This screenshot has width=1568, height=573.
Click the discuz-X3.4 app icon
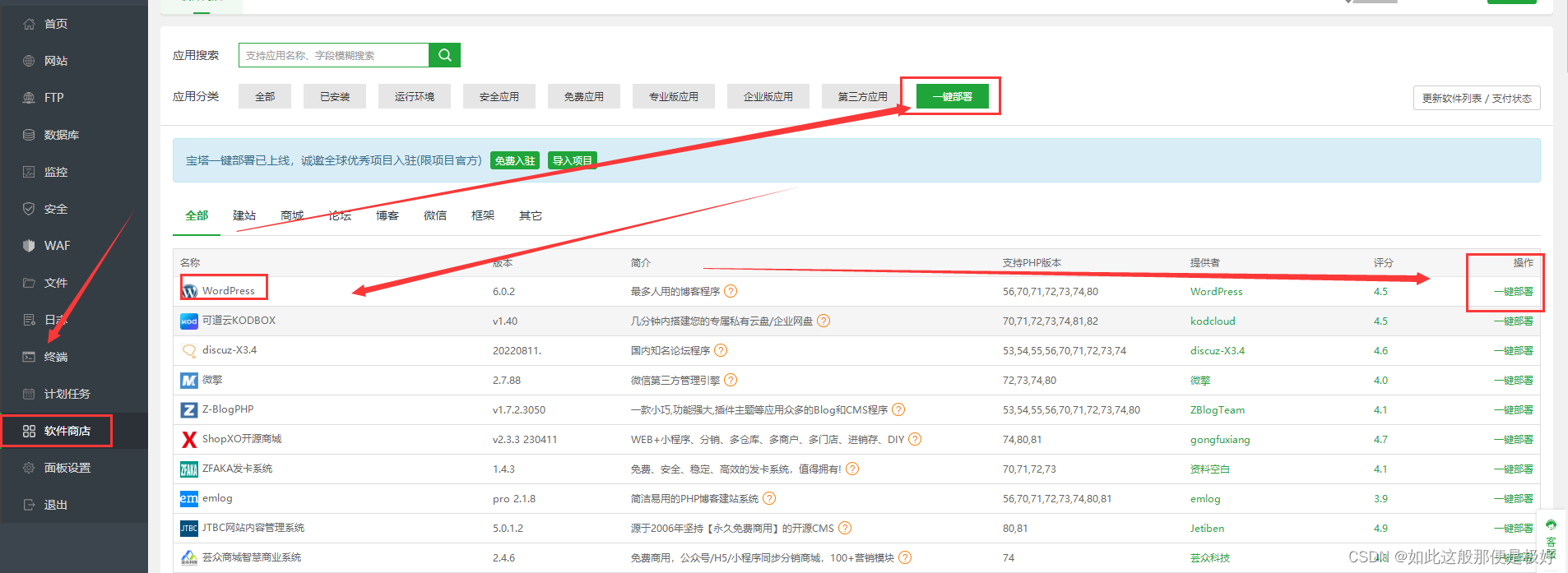(x=189, y=351)
